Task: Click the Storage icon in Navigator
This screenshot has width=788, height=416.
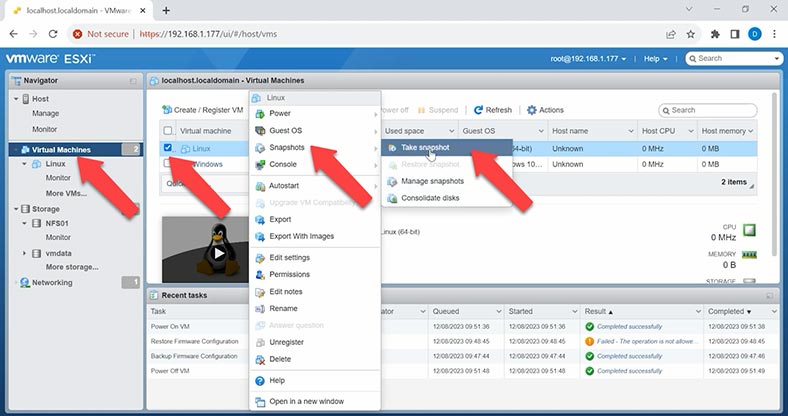Action: tap(25, 209)
